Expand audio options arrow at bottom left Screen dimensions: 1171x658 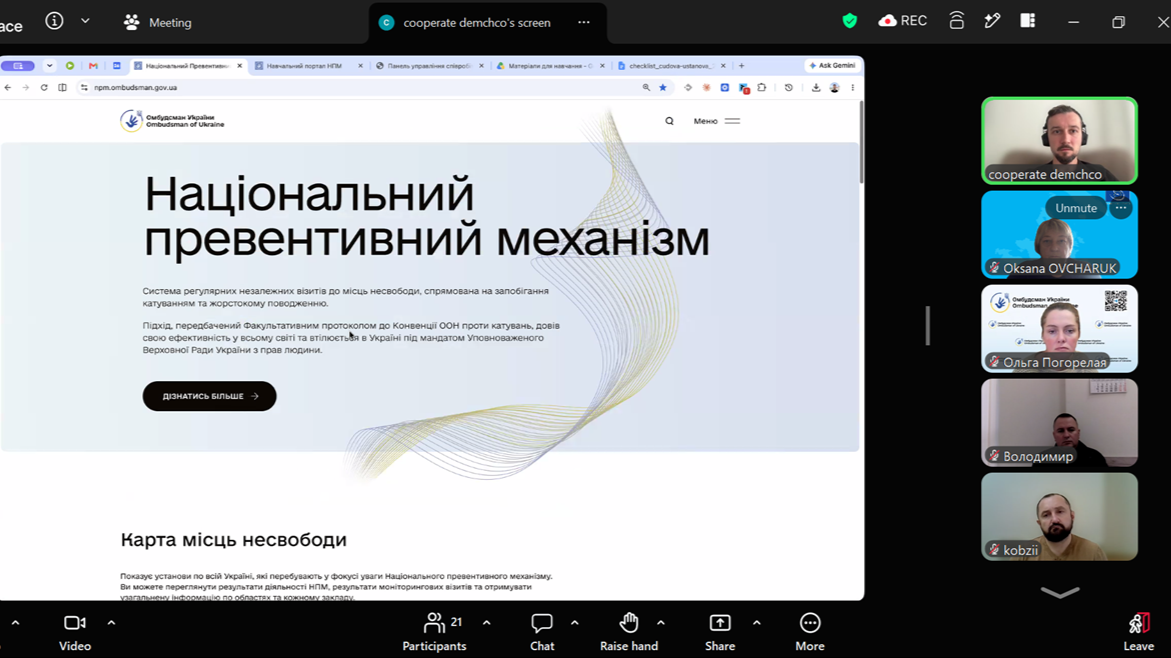coord(15,622)
